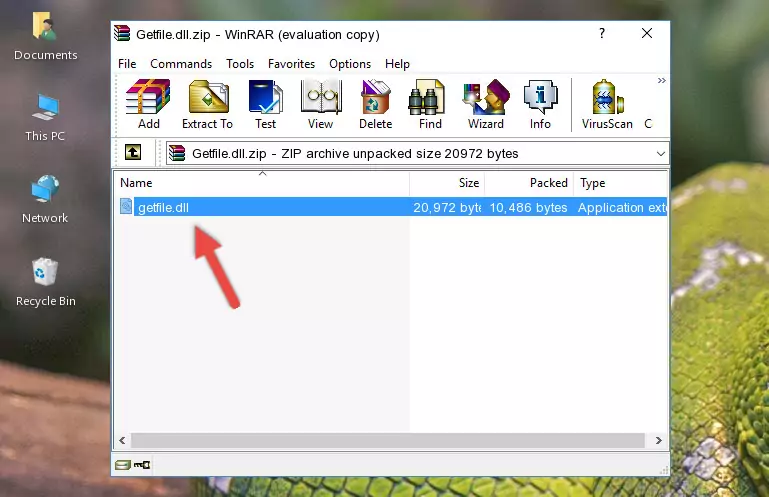Show archive Info
Image resolution: width=769 pixels, height=497 pixels.
(540, 105)
